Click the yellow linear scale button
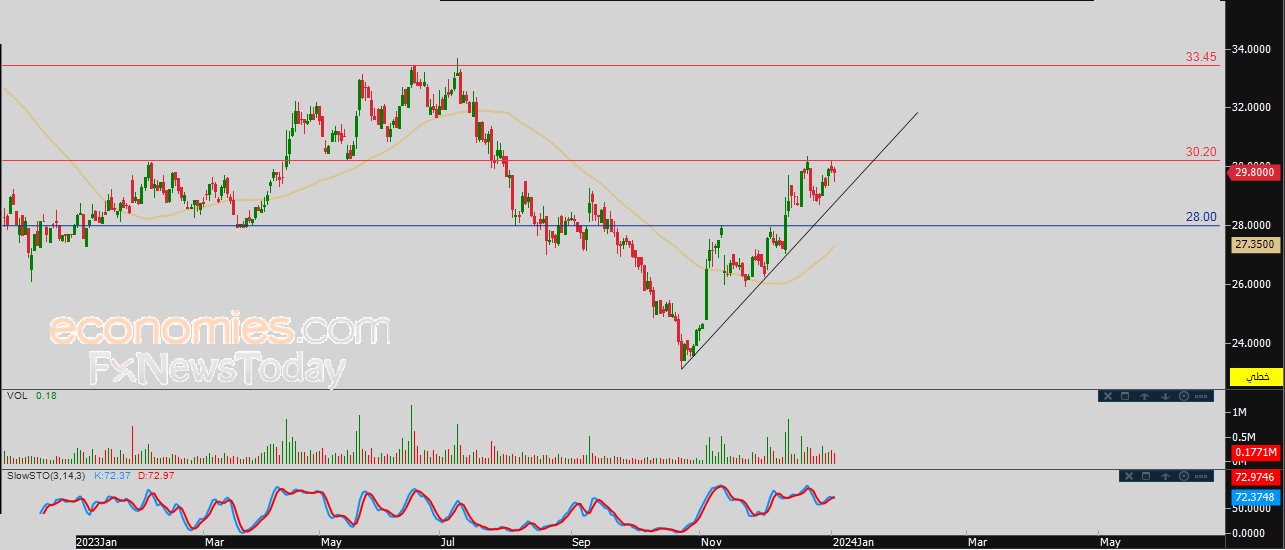Screen dimensions: 1285x550 [x=1257, y=377]
